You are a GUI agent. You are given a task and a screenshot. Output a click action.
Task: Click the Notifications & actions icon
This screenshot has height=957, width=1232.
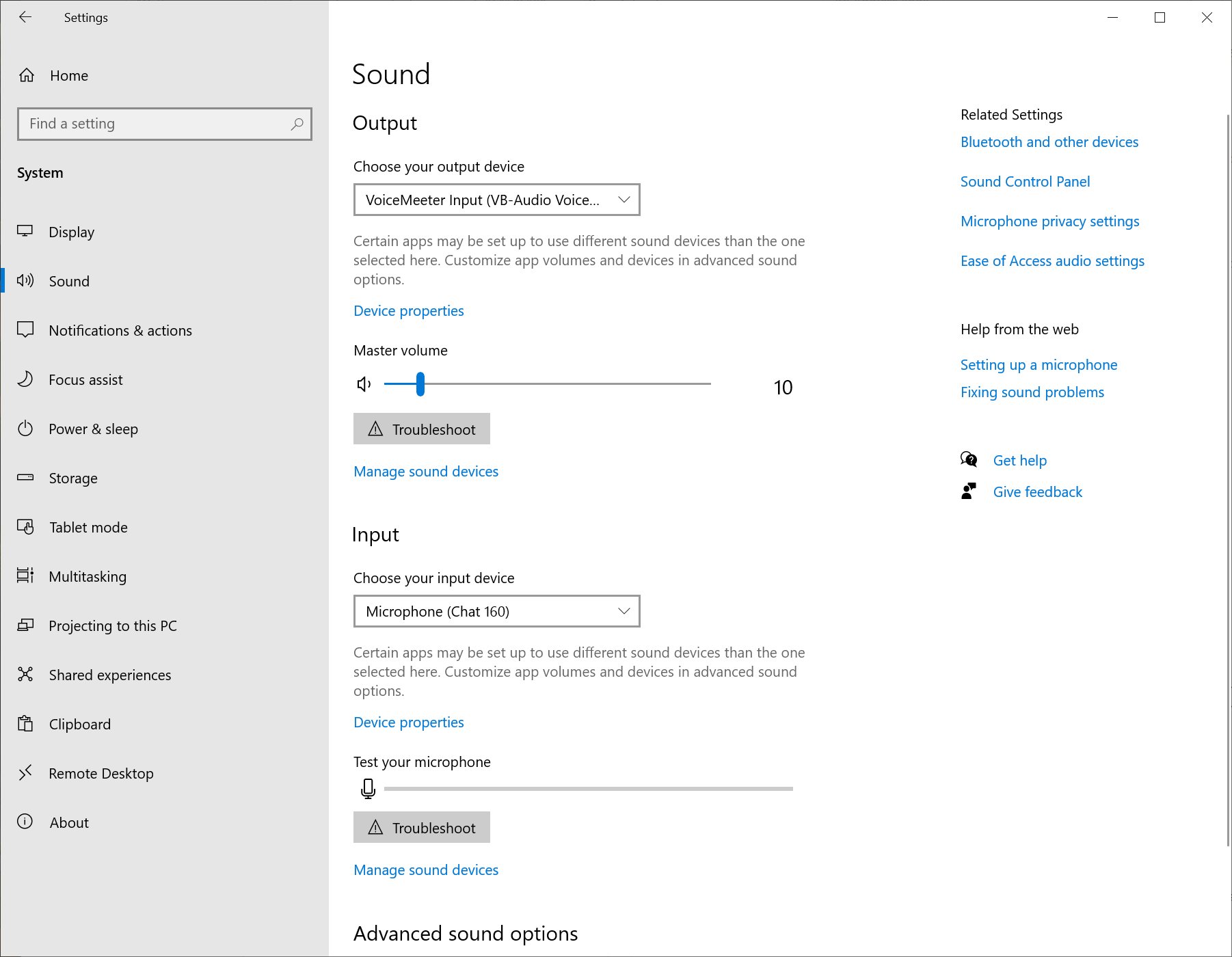[x=25, y=329]
